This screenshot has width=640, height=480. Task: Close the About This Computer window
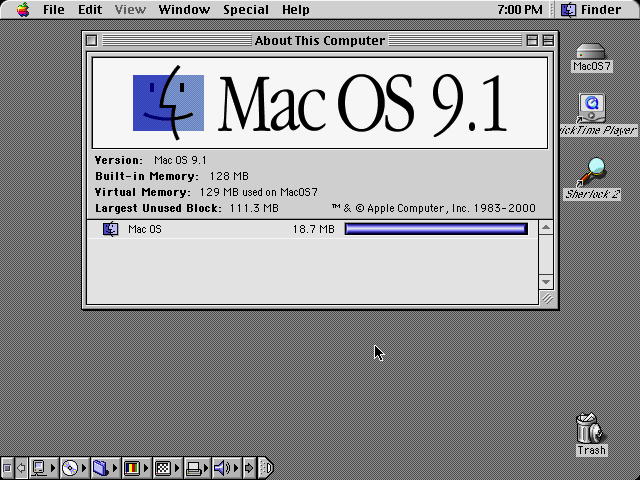pos(92,40)
